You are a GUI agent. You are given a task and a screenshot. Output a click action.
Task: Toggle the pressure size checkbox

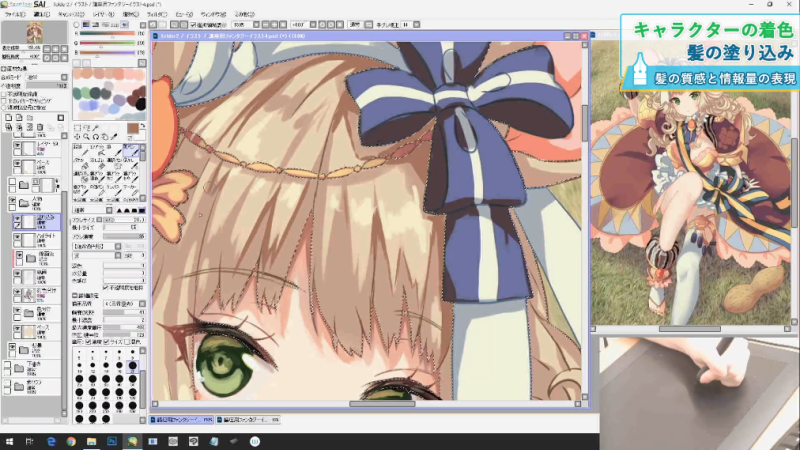[106, 342]
